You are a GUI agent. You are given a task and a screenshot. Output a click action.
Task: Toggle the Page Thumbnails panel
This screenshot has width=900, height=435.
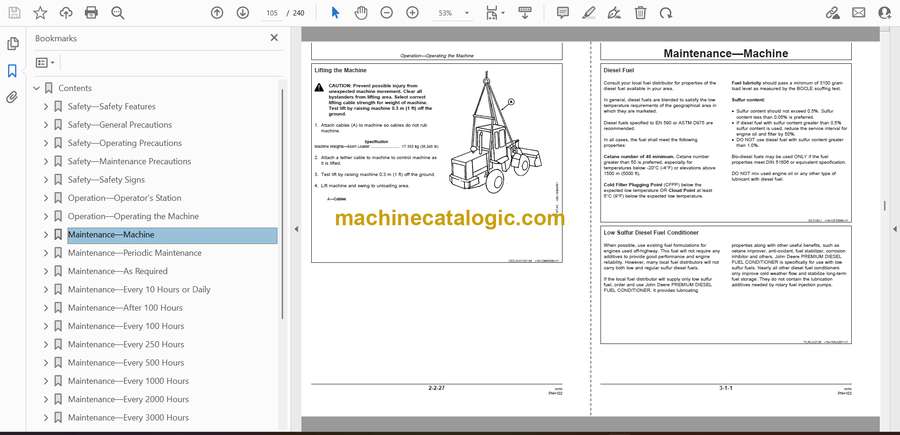click(x=12, y=44)
